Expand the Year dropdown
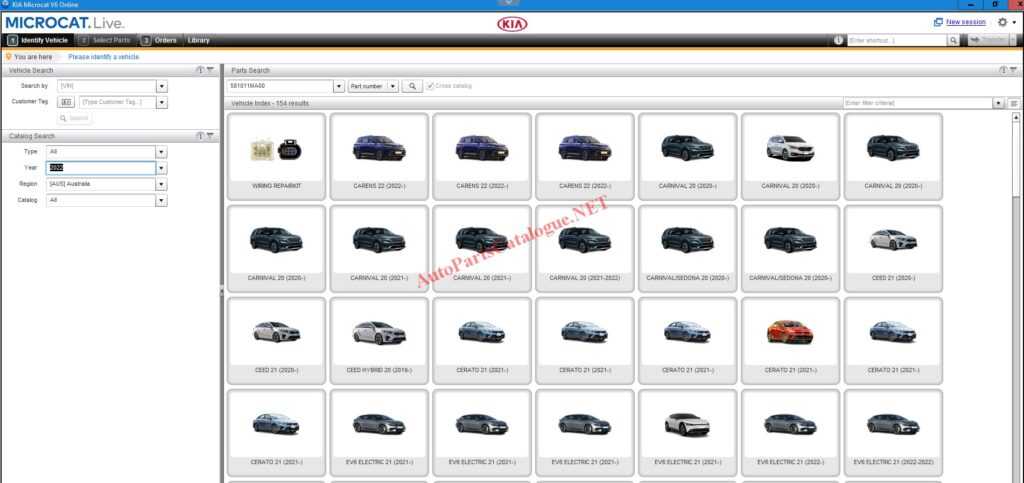1024x483 pixels. tap(161, 168)
